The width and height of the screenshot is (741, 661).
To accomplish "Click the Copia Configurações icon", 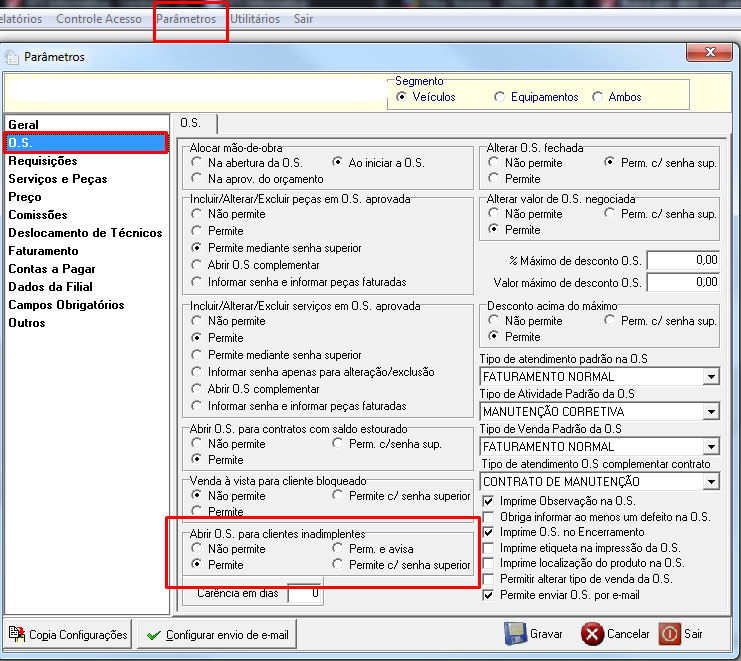I will click(17, 634).
